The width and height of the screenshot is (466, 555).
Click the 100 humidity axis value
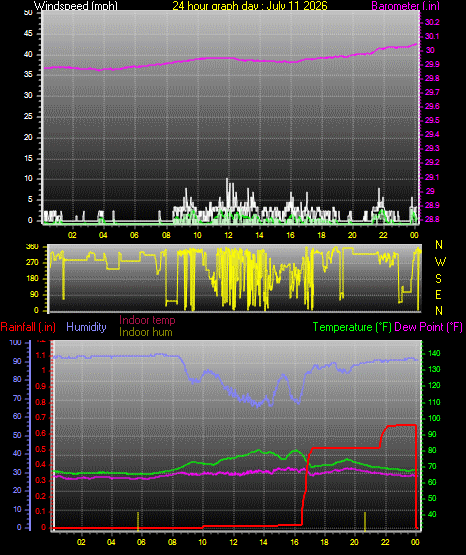16,342
